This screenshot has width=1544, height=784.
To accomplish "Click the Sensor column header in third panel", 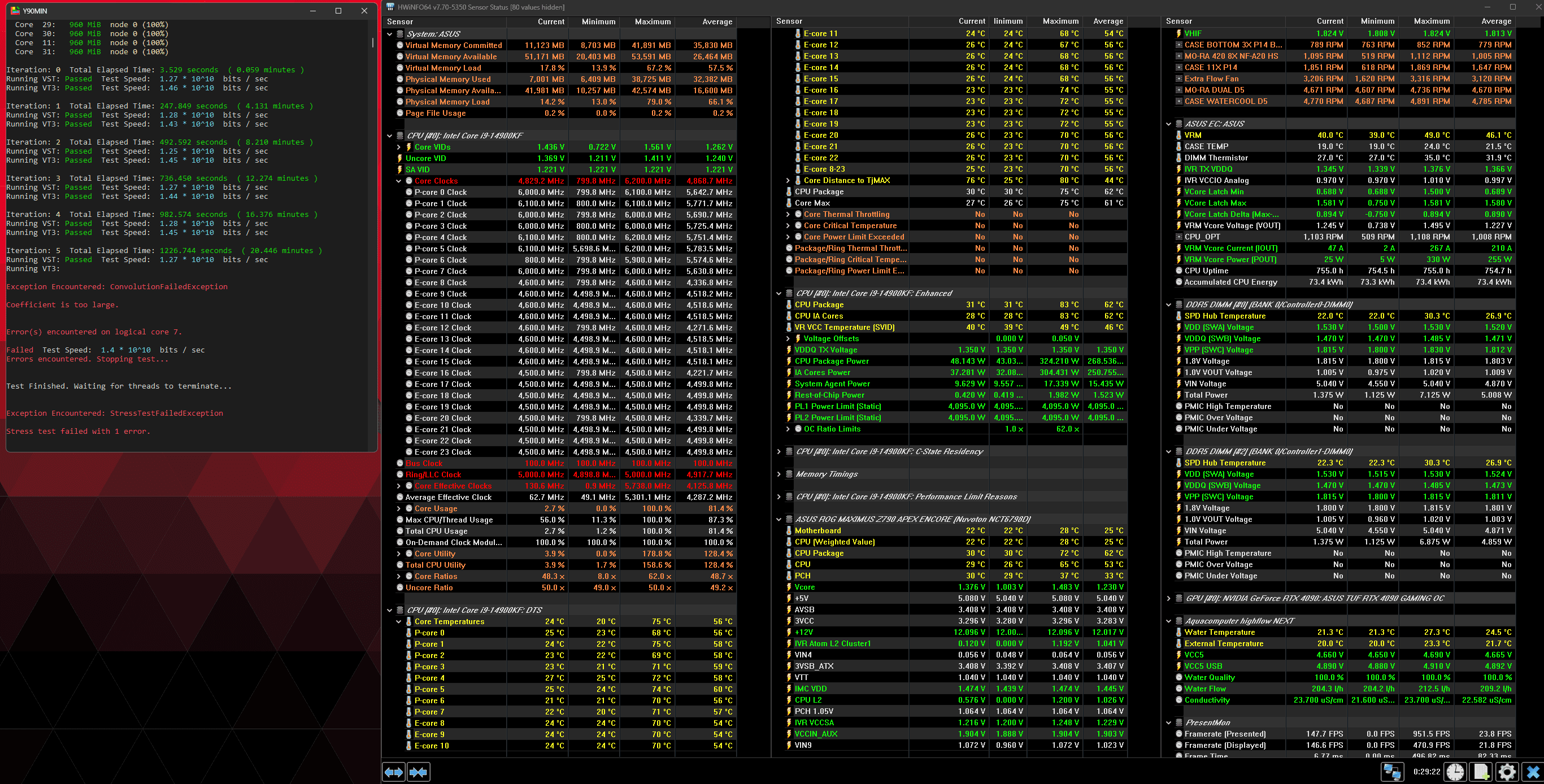I will pyautogui.click(x=1223, y=21).
